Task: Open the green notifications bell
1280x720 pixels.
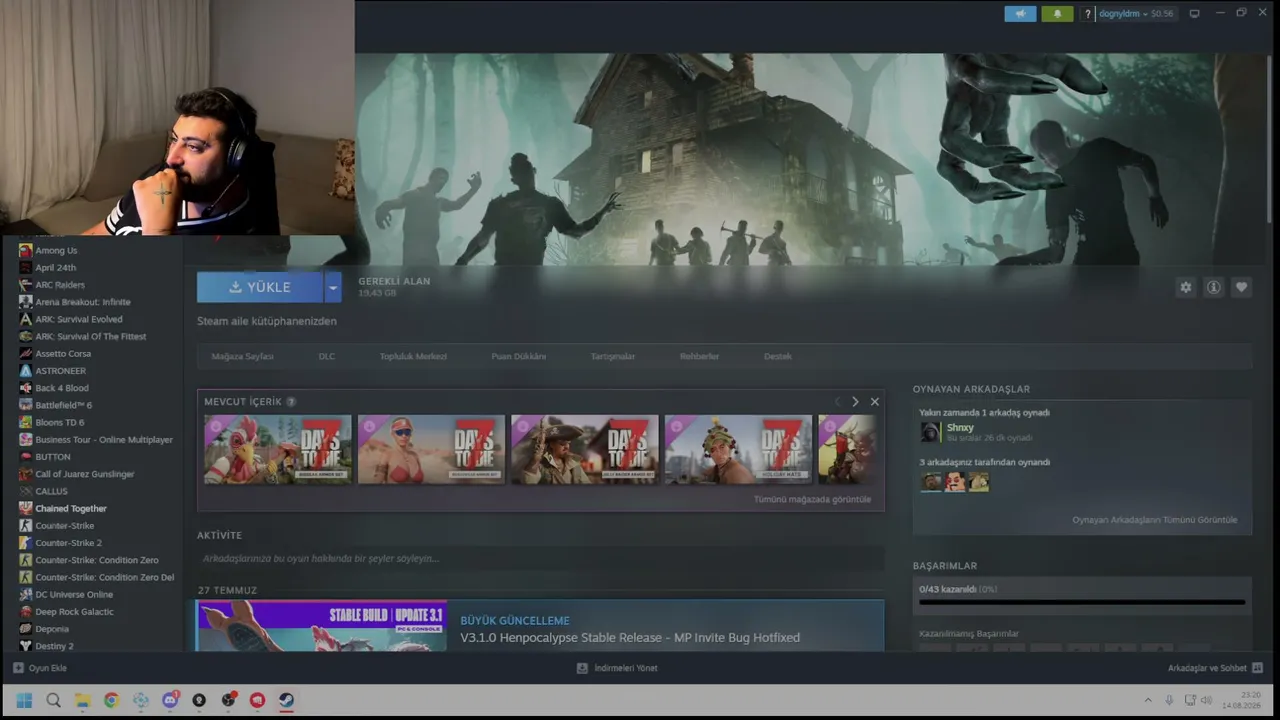Action: point(1057,14)
